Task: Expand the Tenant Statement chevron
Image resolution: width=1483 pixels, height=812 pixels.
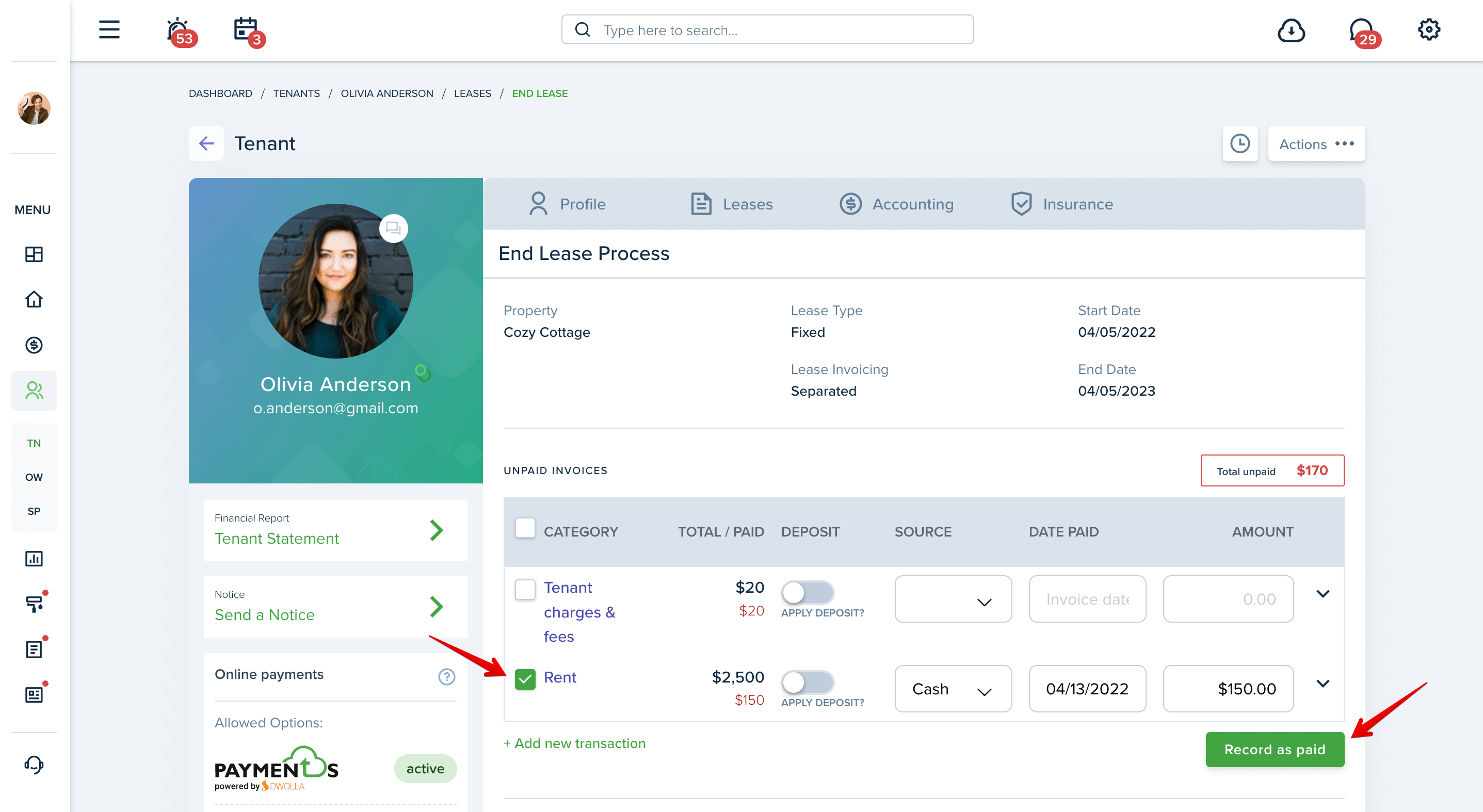Action: click(x=437, y=530)
